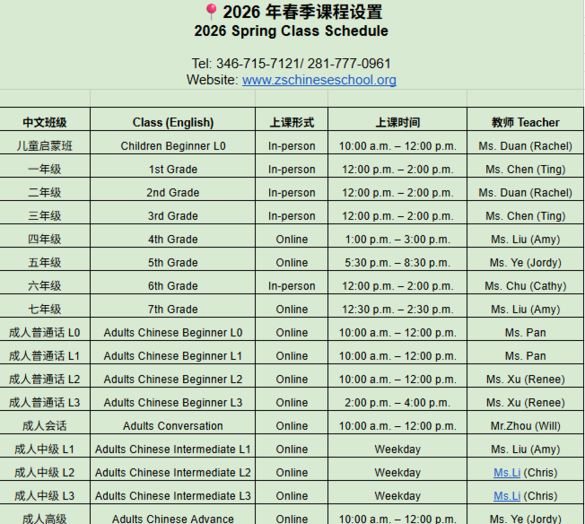Select the 成人普通话 L3 cell

[x=45, y=399]
